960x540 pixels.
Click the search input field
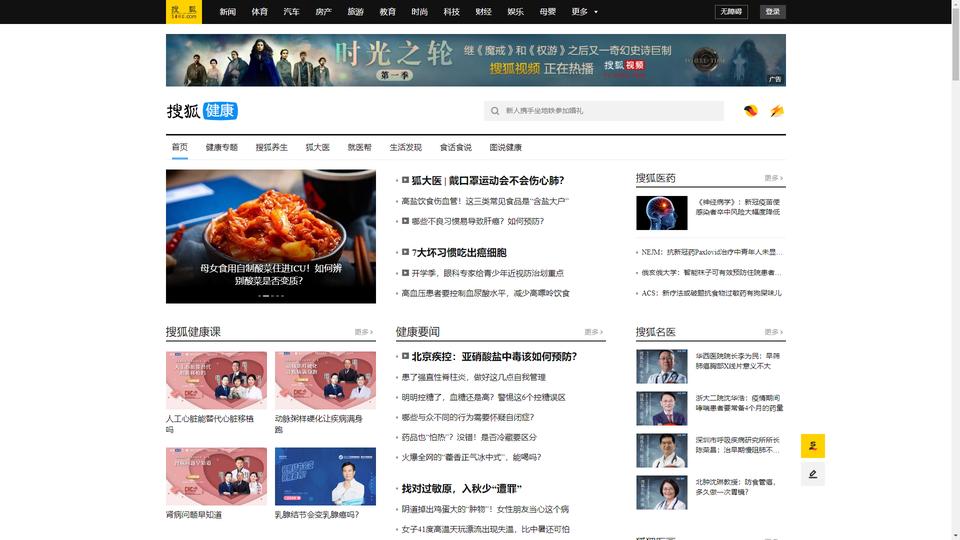point(604,111)
